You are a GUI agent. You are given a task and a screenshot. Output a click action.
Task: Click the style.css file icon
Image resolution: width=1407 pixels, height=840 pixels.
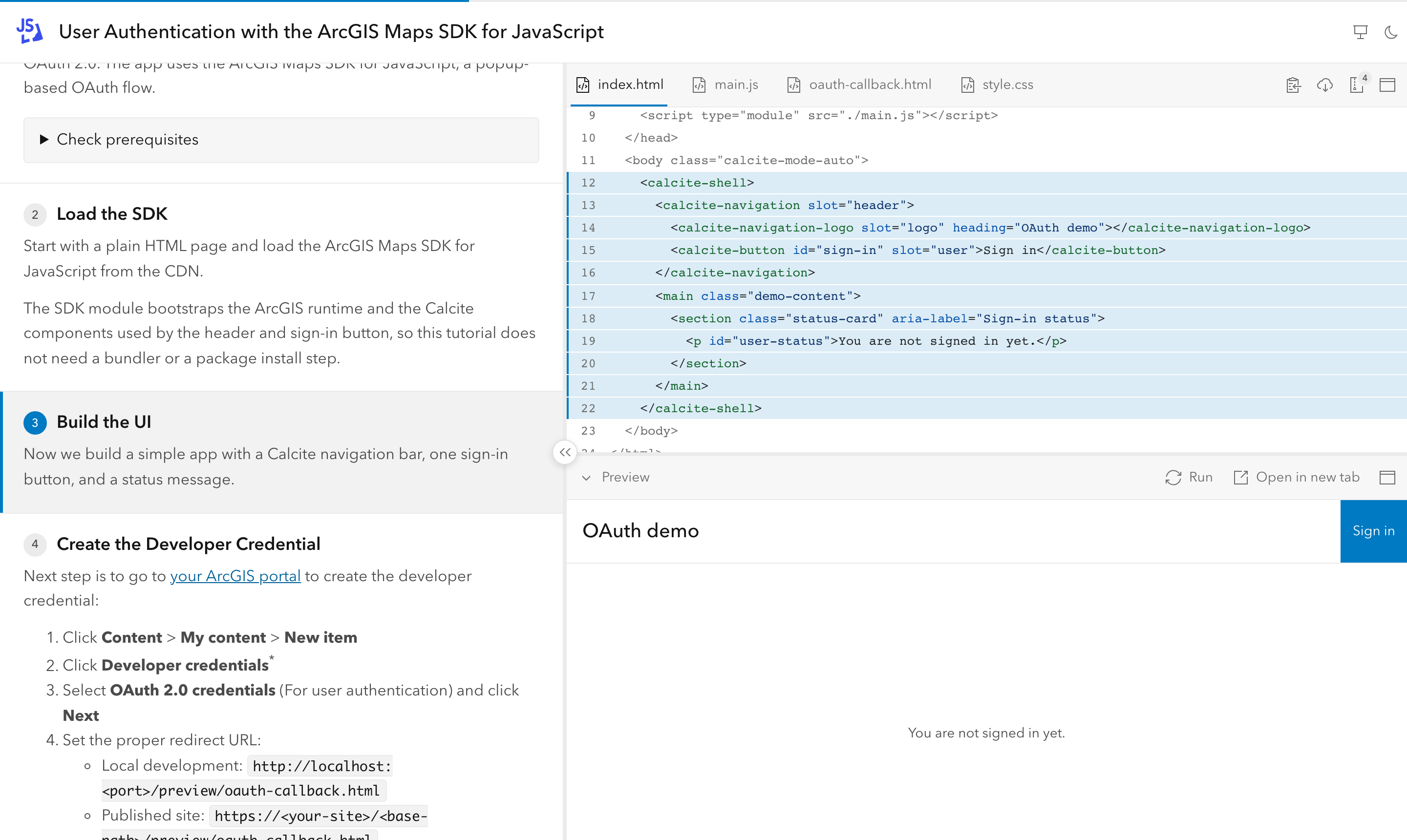(968, 85)
